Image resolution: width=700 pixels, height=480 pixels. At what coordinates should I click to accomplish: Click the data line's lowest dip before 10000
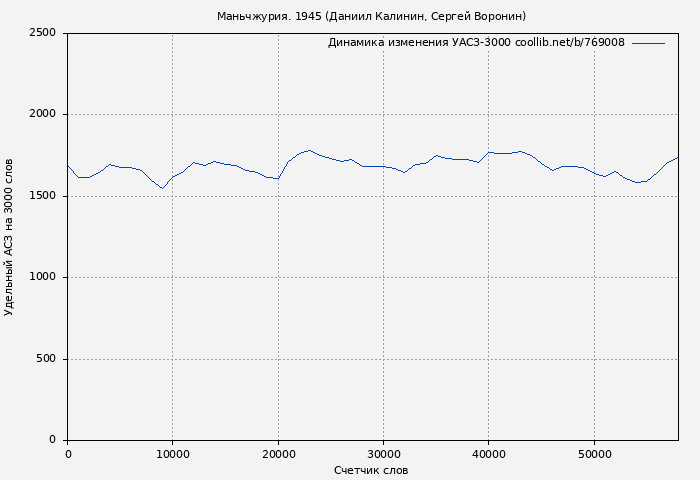[x=162, y=188]
